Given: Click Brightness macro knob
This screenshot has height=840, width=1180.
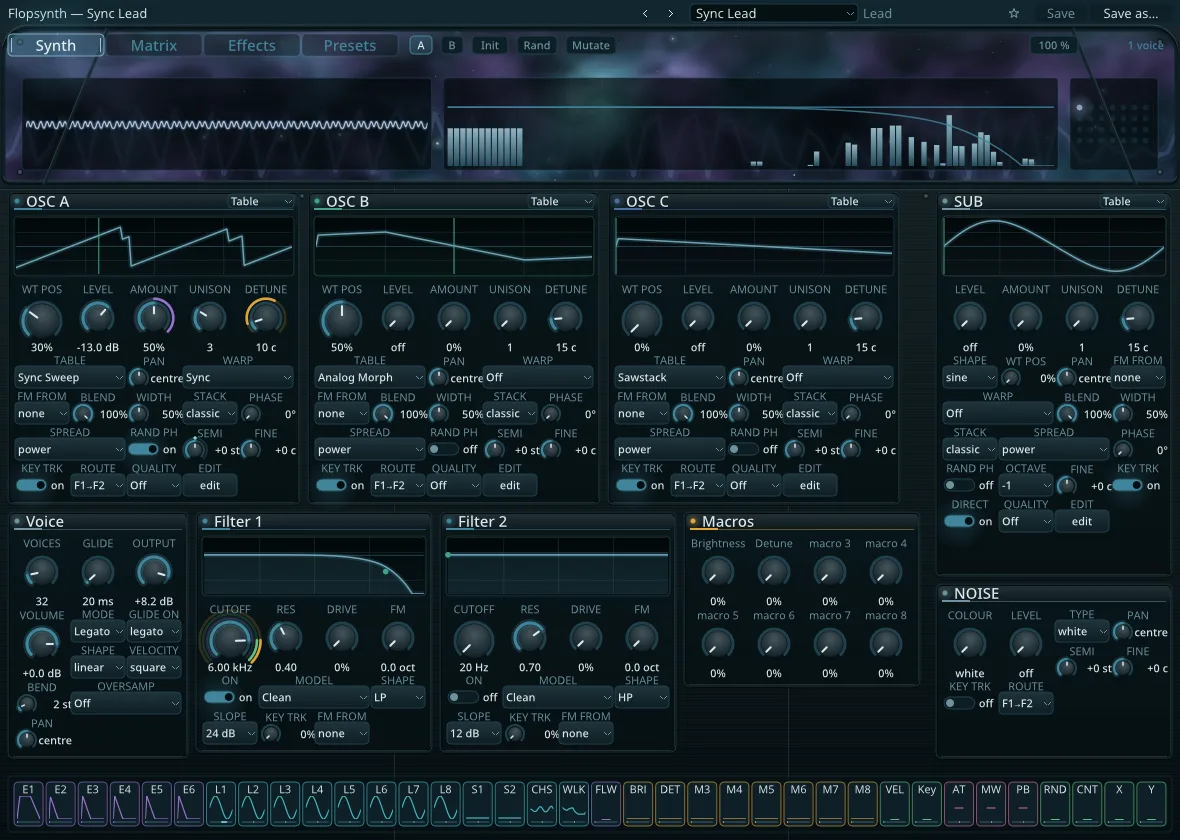Looking at the screenshot, I should [x=717, y=573].
